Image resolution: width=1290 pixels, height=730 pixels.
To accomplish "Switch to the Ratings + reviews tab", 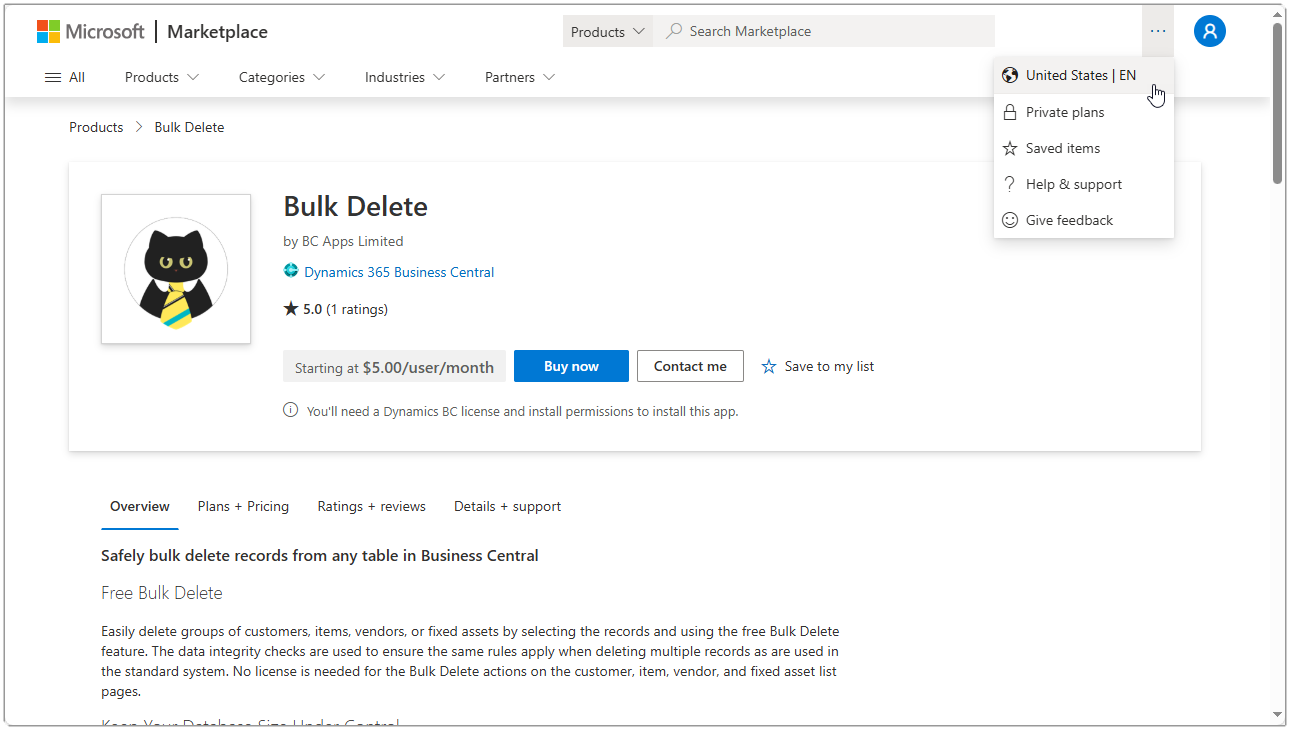I will point(371,506).
